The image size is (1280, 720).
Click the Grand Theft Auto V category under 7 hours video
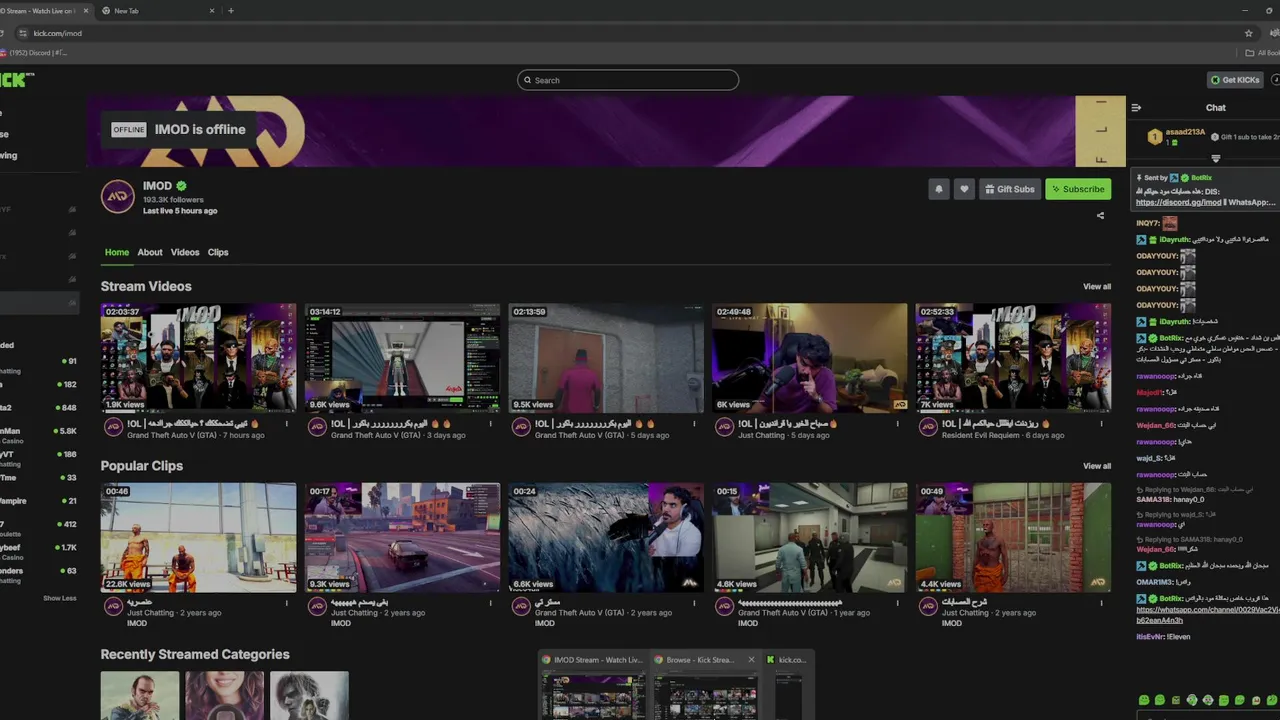[x=173, y=435]
